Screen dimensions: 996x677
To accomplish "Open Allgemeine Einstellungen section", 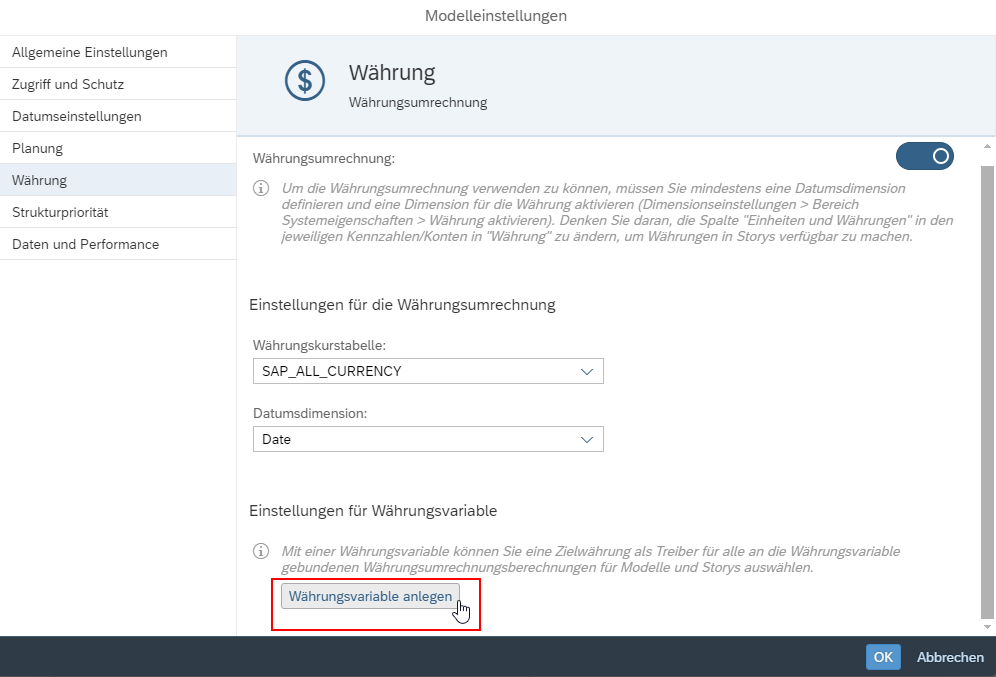I will (118, 52).
